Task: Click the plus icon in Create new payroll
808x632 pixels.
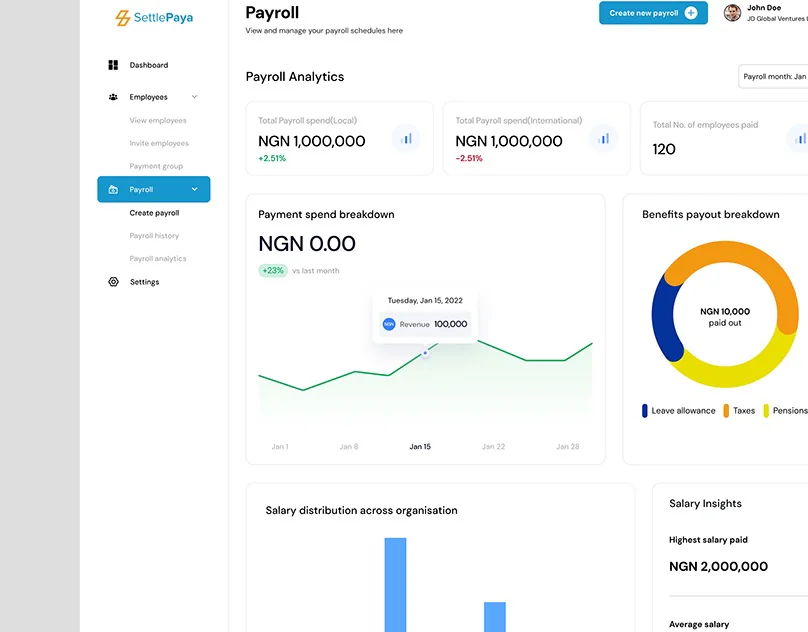Action: click(691, 13)
